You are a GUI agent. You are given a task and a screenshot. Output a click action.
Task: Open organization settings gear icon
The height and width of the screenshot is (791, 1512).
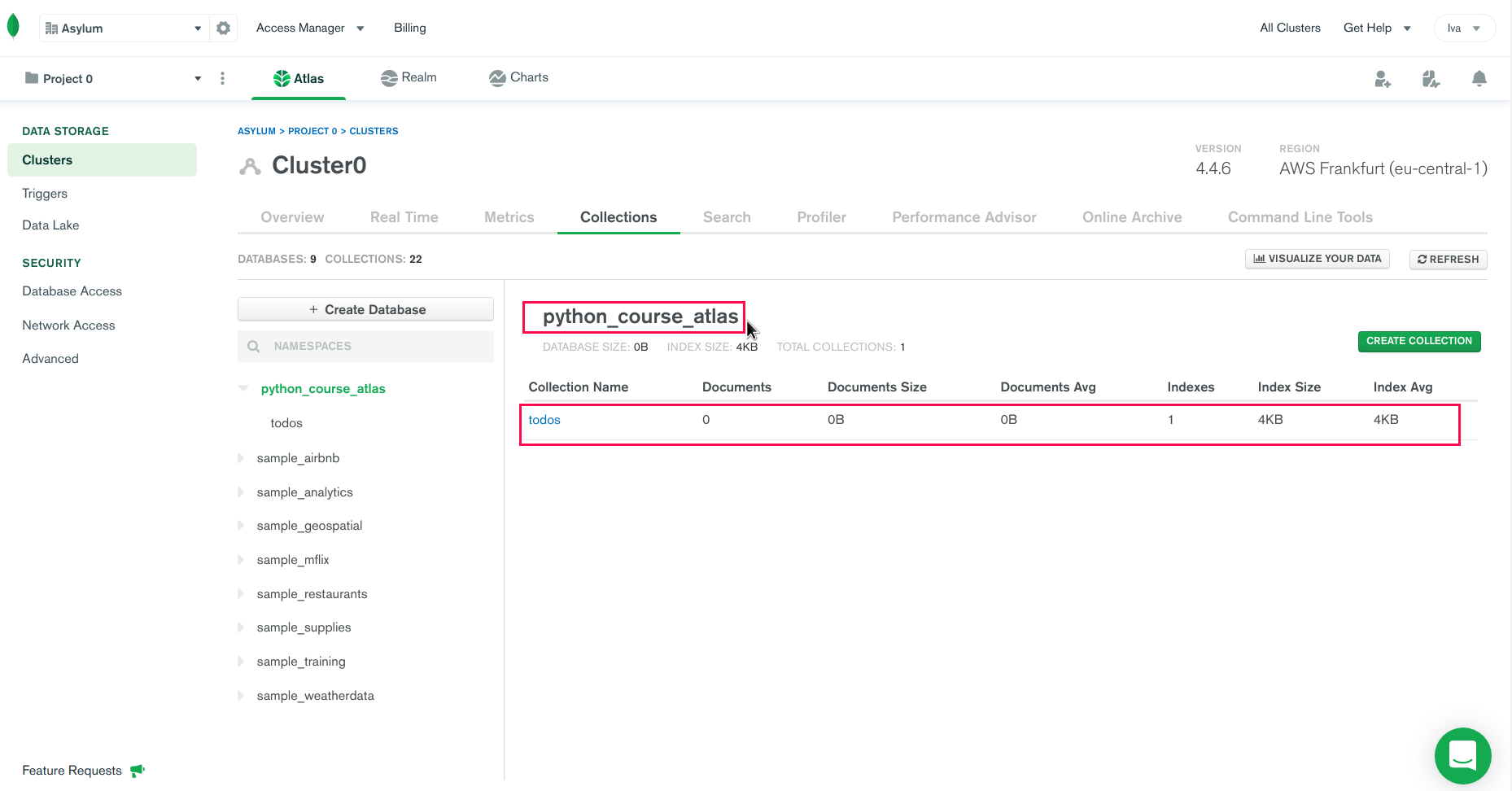click(x=223, y=28)
